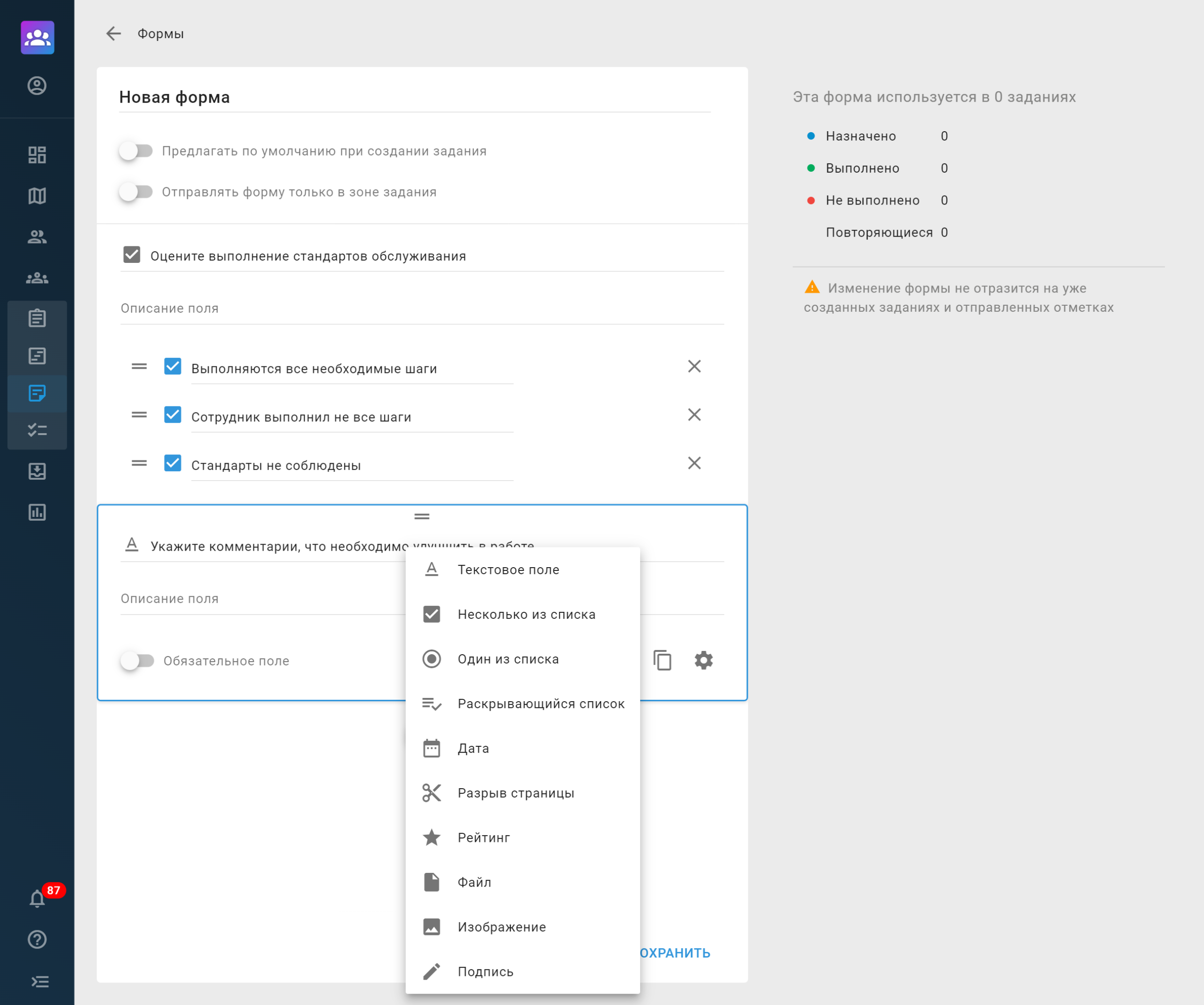
Task: Open the map icon in the sidebar
Action: point(37,196)
